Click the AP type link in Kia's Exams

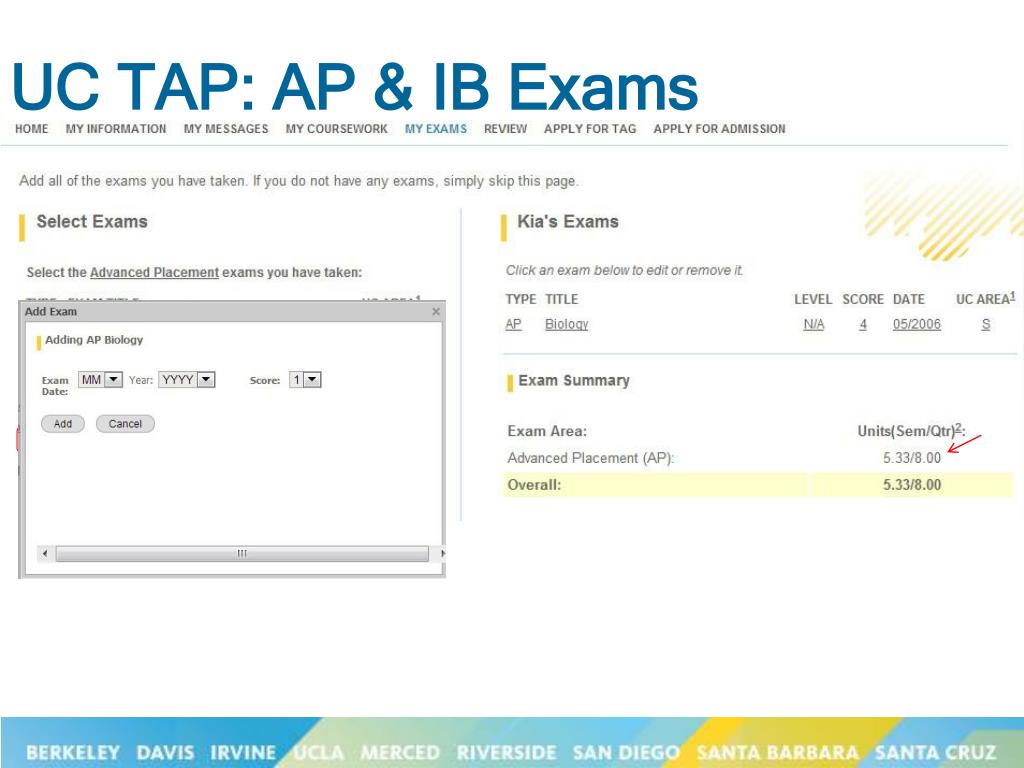coord(513,324)
